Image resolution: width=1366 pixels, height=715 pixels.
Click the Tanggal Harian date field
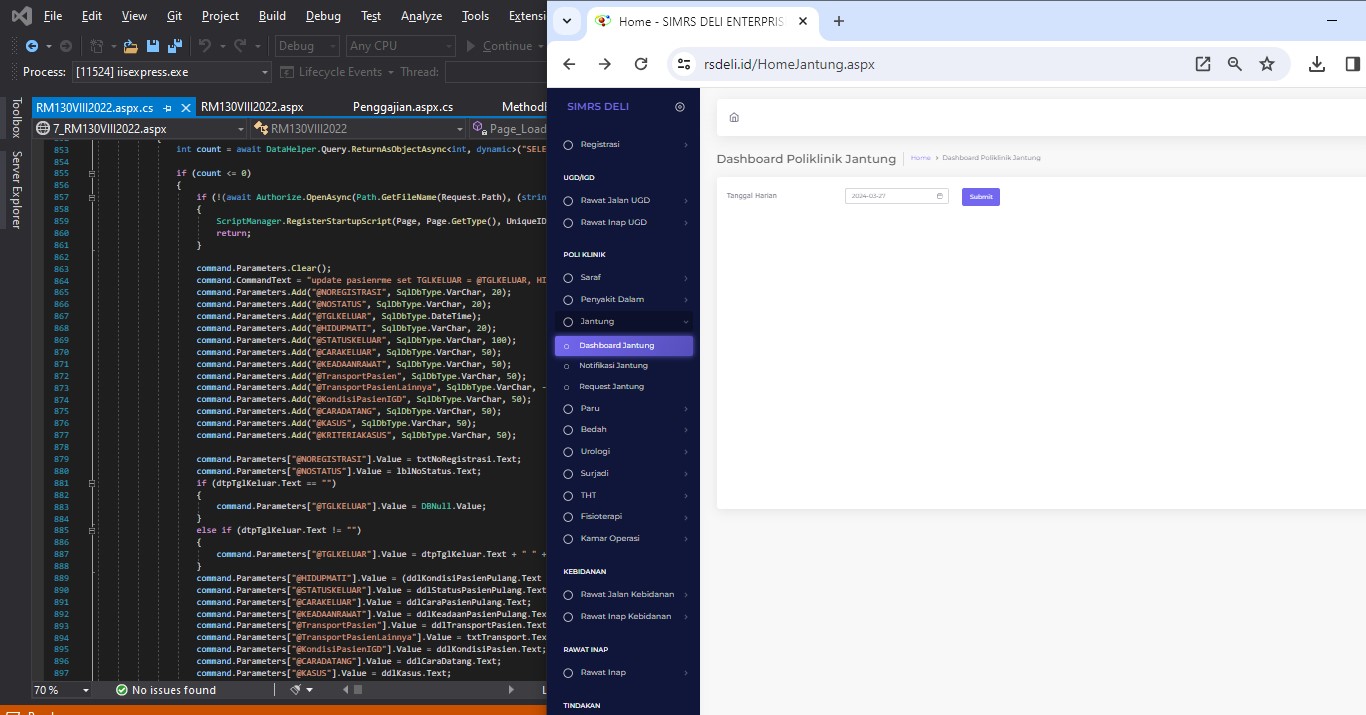(x=896, y=197)
